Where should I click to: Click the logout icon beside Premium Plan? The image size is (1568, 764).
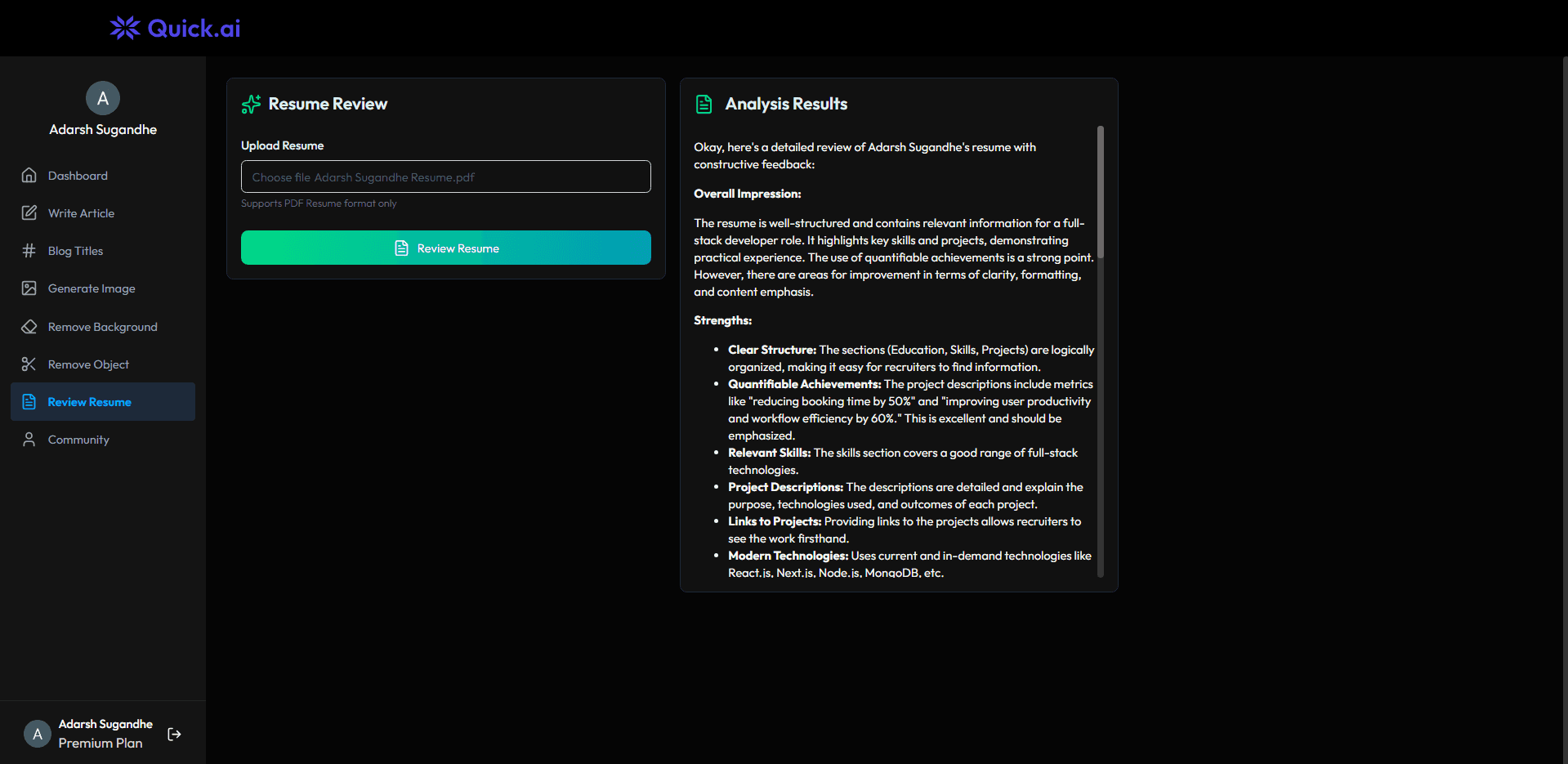pyautogui.click(x=174, y=734)
